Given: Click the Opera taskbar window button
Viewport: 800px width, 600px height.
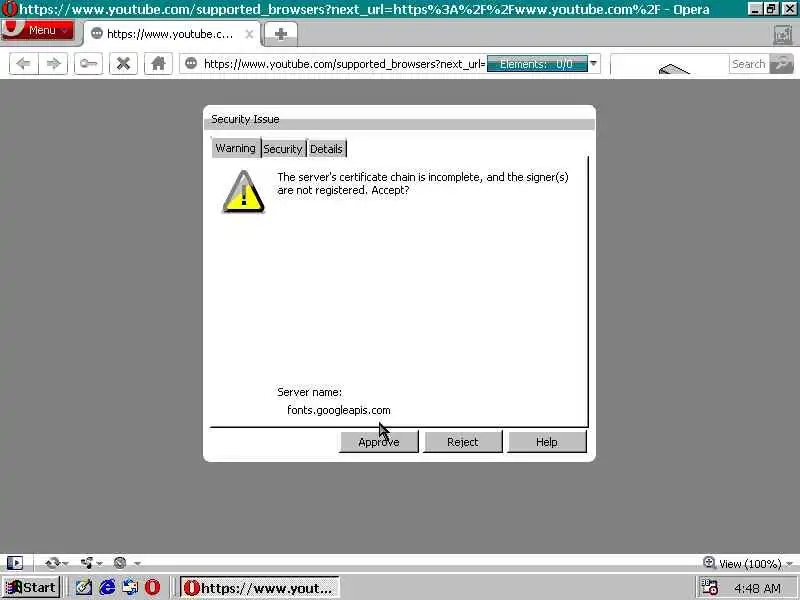Looking at the screenshot, I should [260, 588].
